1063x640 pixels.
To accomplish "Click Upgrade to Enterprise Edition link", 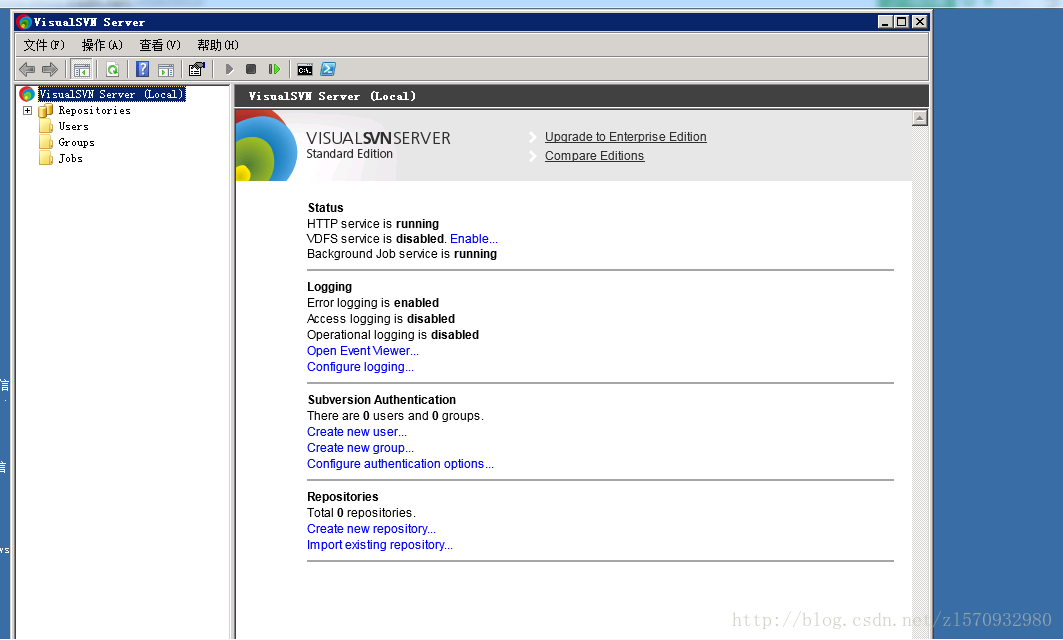I will coord(626,137).
